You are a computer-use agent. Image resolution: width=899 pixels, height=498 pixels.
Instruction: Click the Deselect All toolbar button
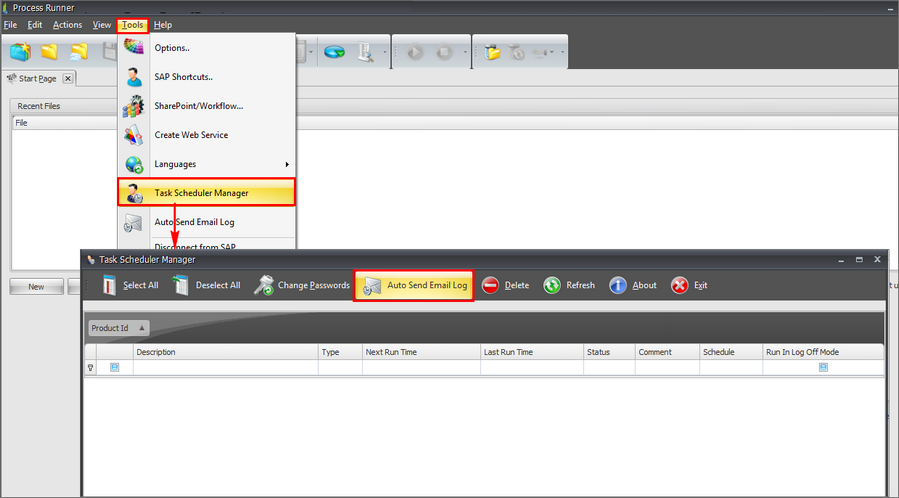206,285
